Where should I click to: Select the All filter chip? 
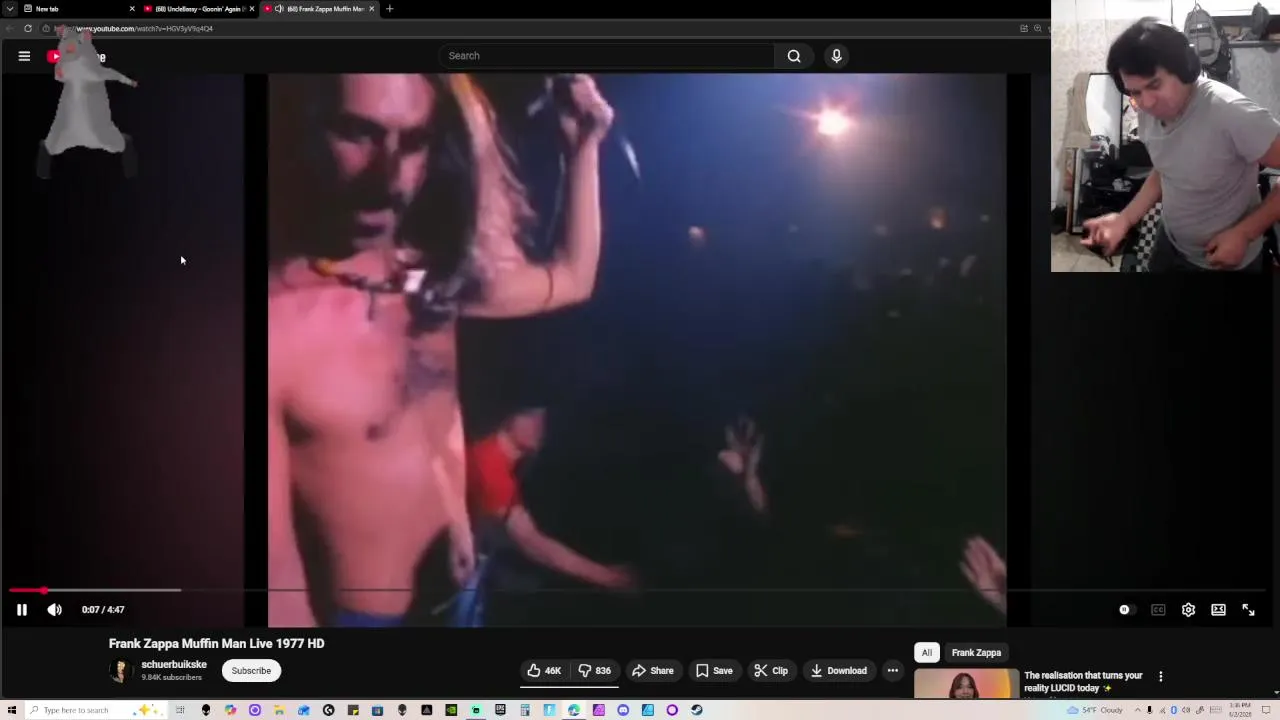pyautogui.click(x=927, y=653)
